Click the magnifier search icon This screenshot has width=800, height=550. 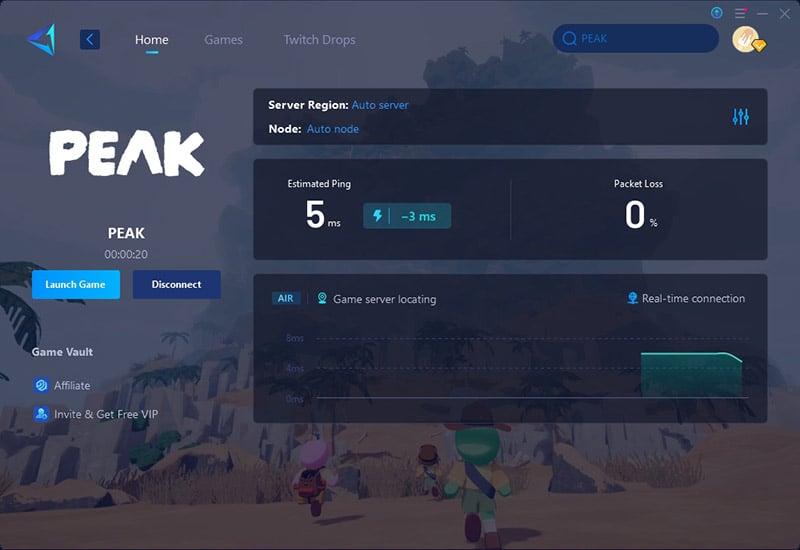[569, 38]
